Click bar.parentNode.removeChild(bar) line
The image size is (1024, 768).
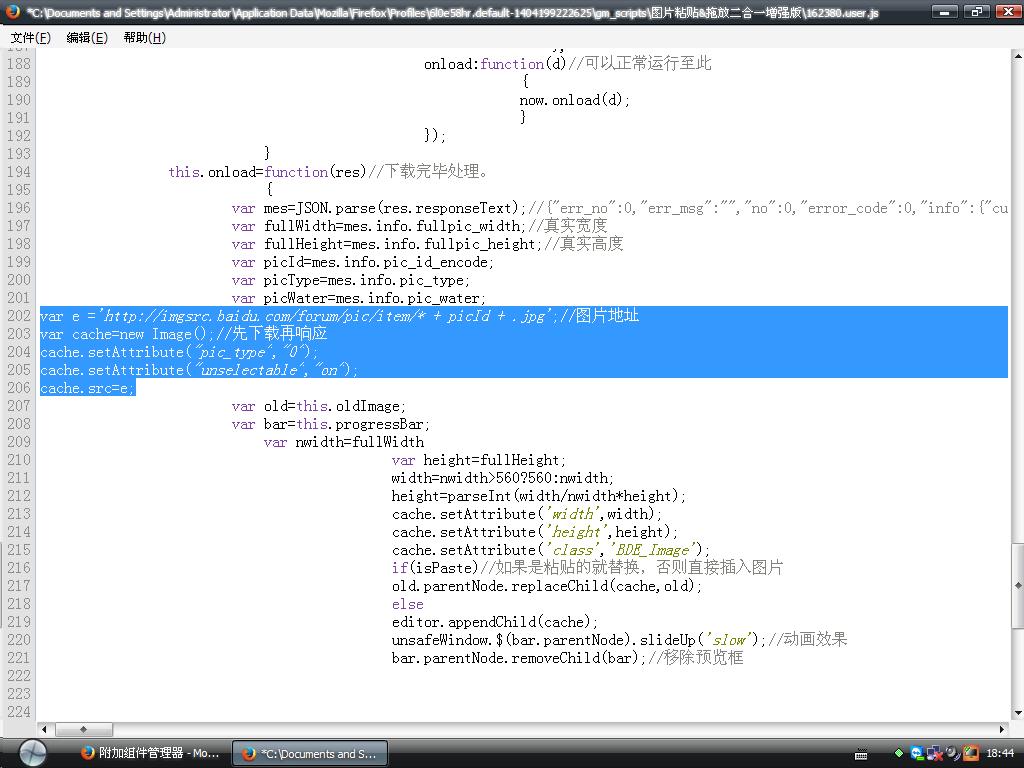567,658
